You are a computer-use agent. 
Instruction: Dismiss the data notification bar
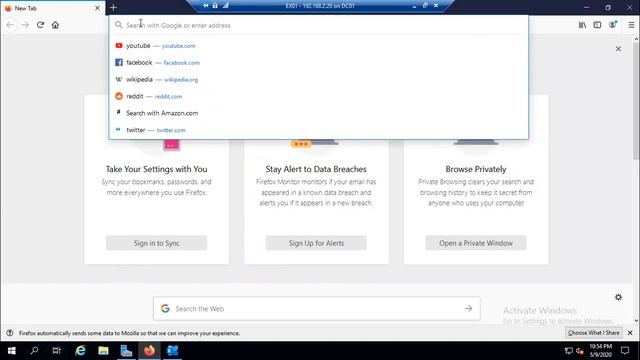[x=630, y=333]
